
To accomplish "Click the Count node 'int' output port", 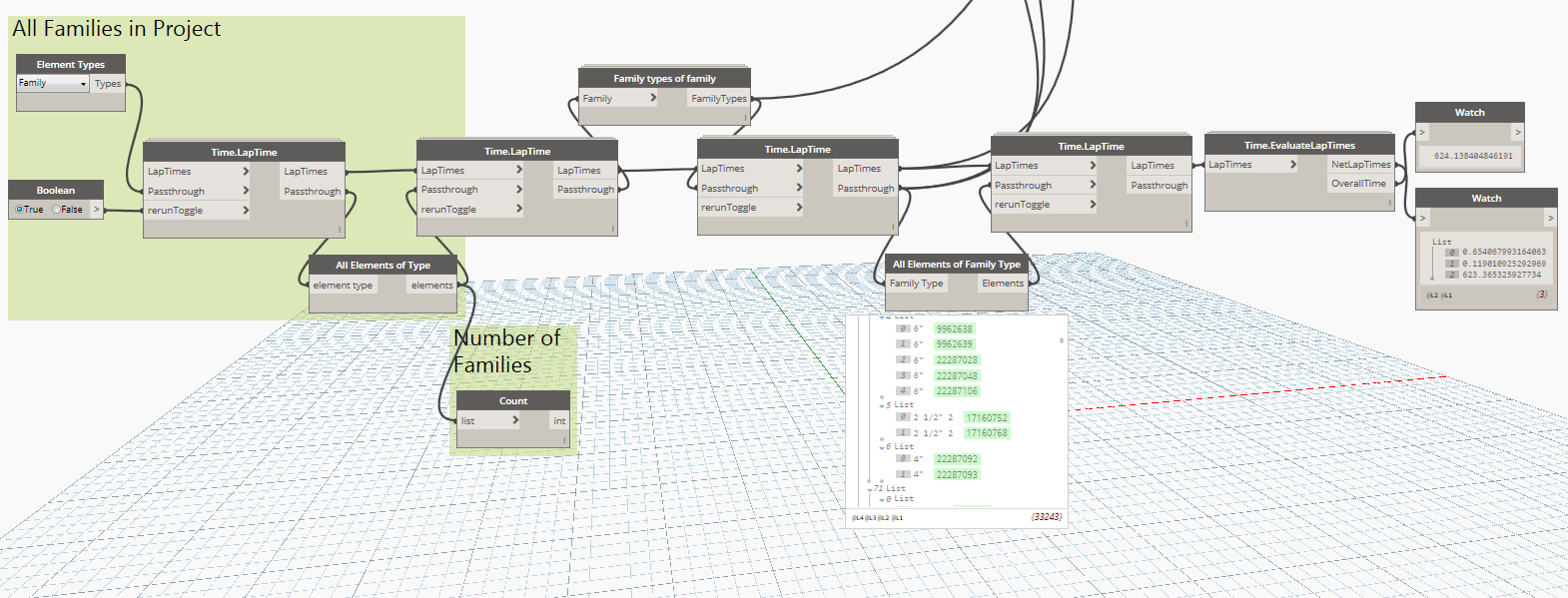I will coord(559,421).
